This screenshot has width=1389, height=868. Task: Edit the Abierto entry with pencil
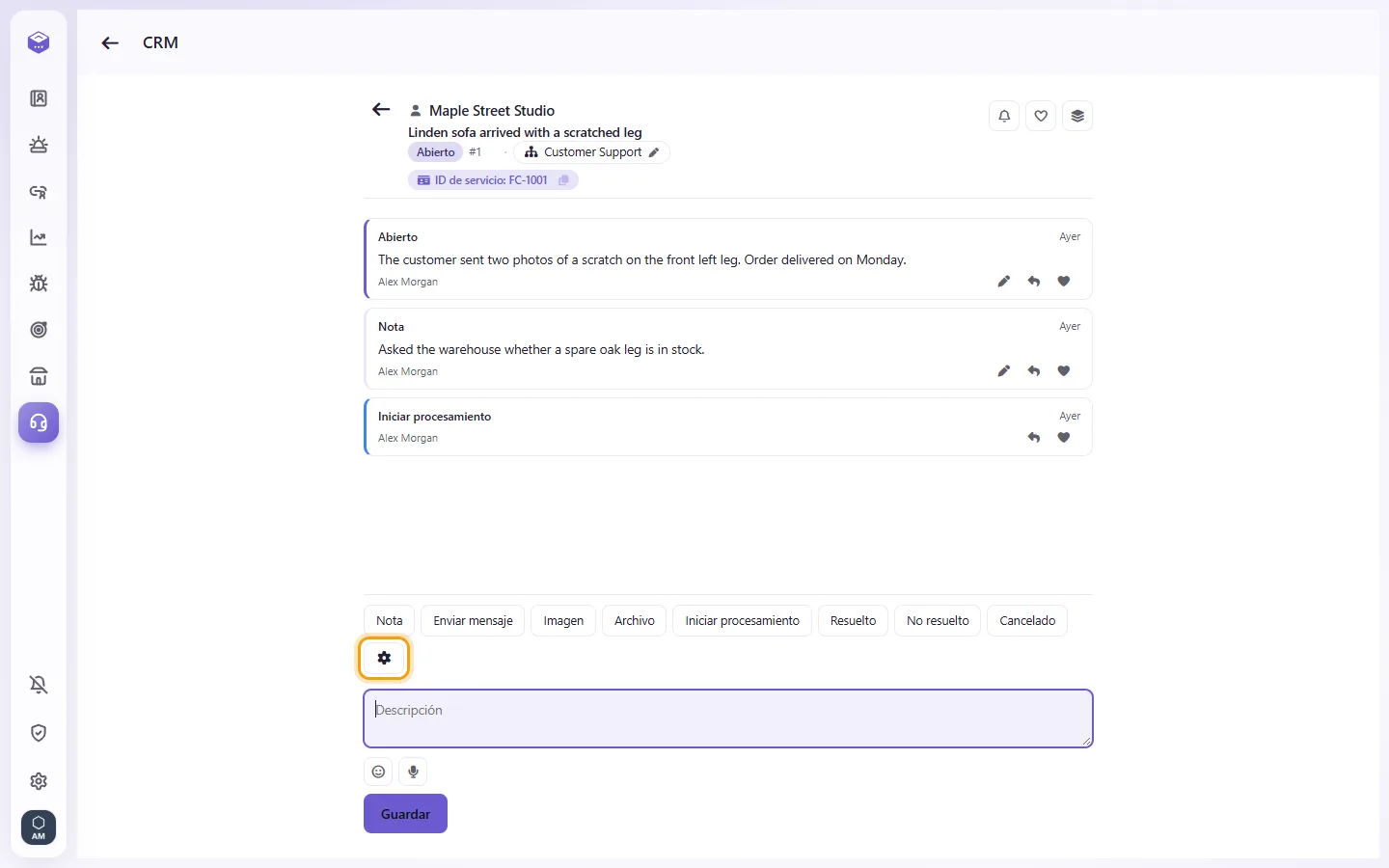pyautogui.click(x=1004, y=282)
